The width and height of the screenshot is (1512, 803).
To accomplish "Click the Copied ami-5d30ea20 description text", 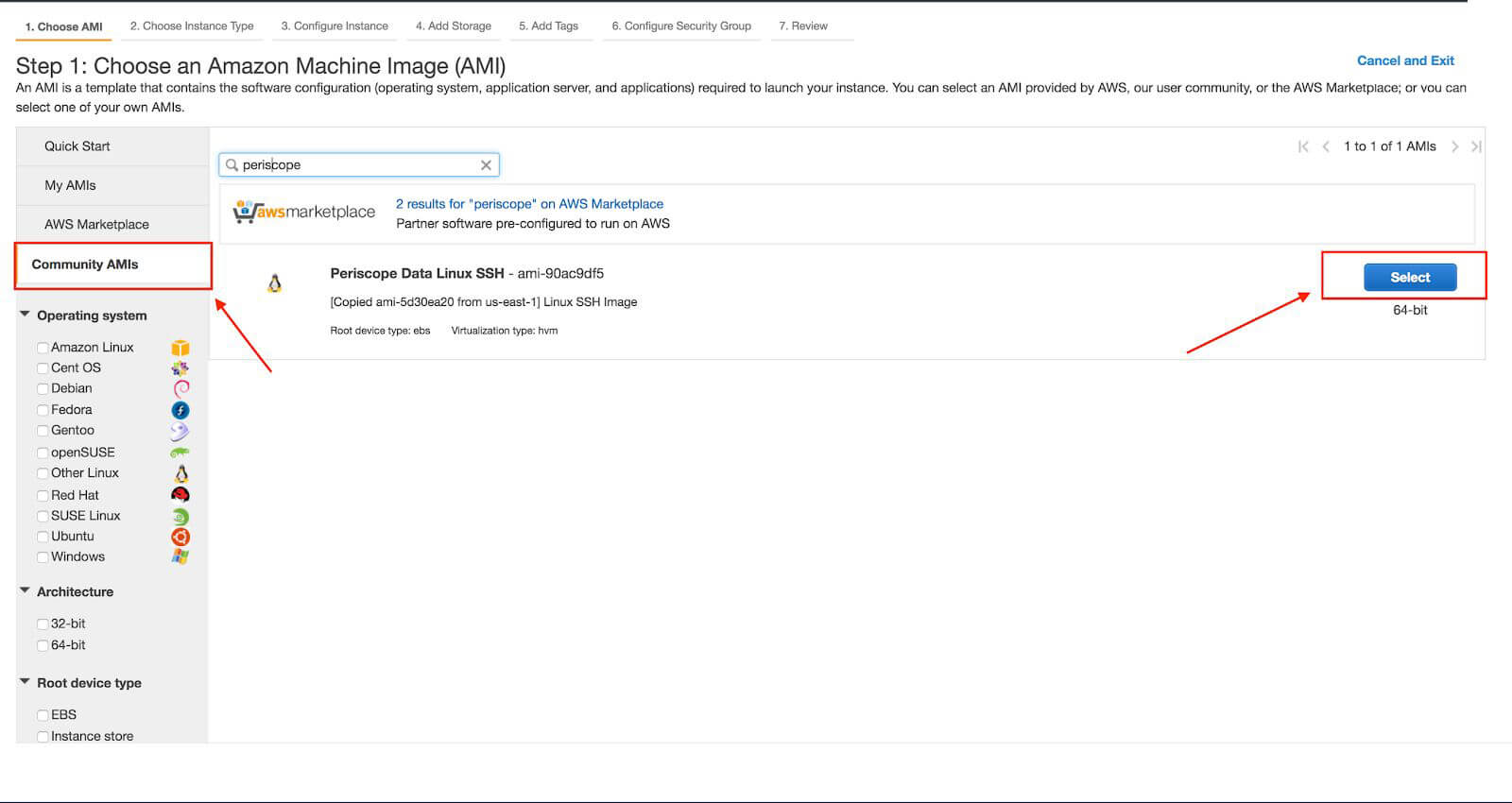I will pyautogui.click(x=484, y=302).
